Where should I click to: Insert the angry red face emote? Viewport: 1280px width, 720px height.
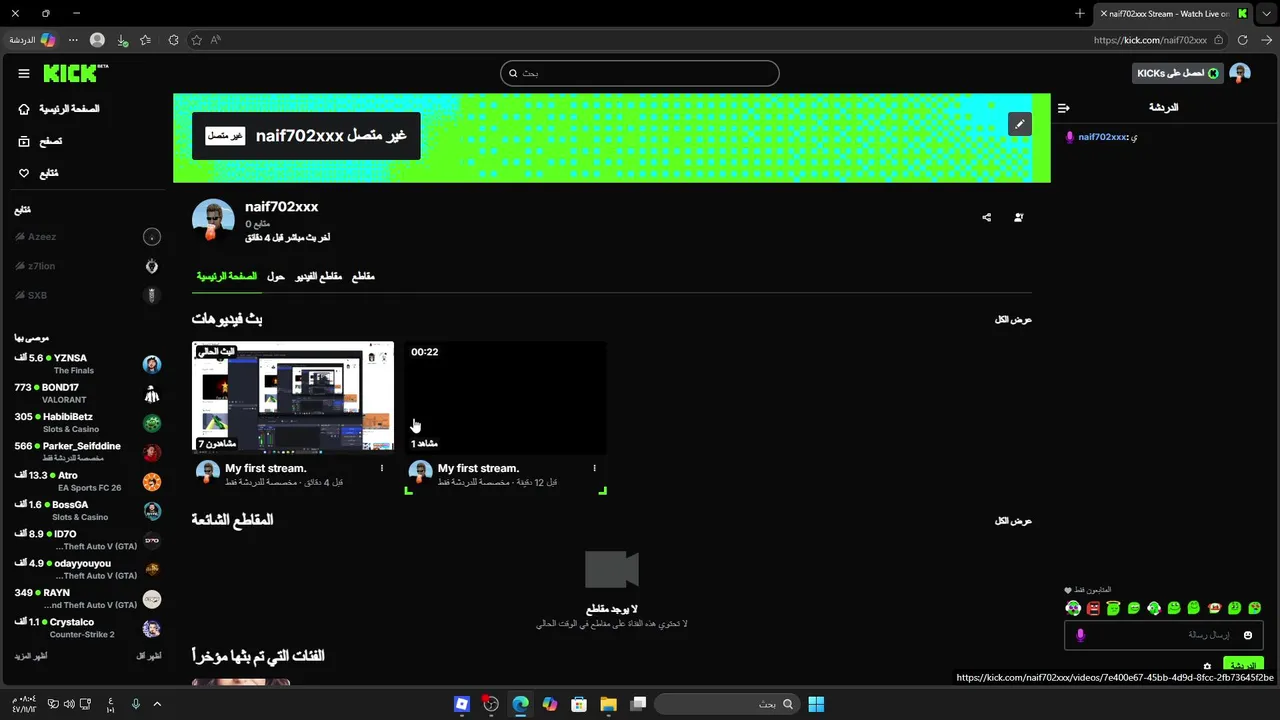(1093, 608)
